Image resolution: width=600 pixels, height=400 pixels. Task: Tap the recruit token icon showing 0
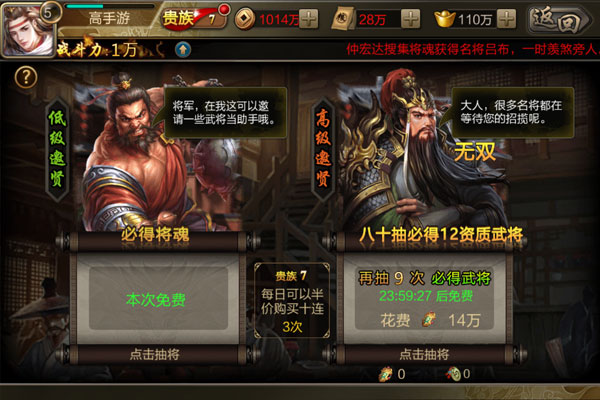(386, 374)
